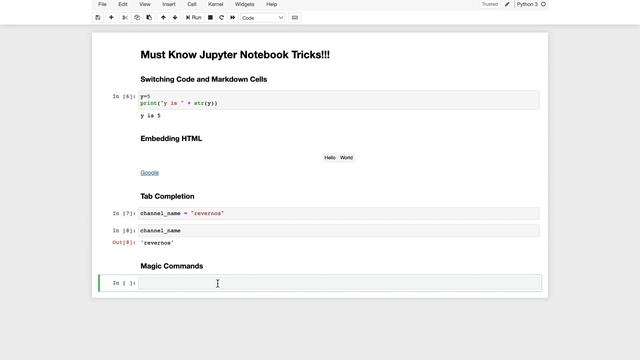Click the Embedding HTML heading
This screenshot has width=640, height=360.
coord(171,138)
